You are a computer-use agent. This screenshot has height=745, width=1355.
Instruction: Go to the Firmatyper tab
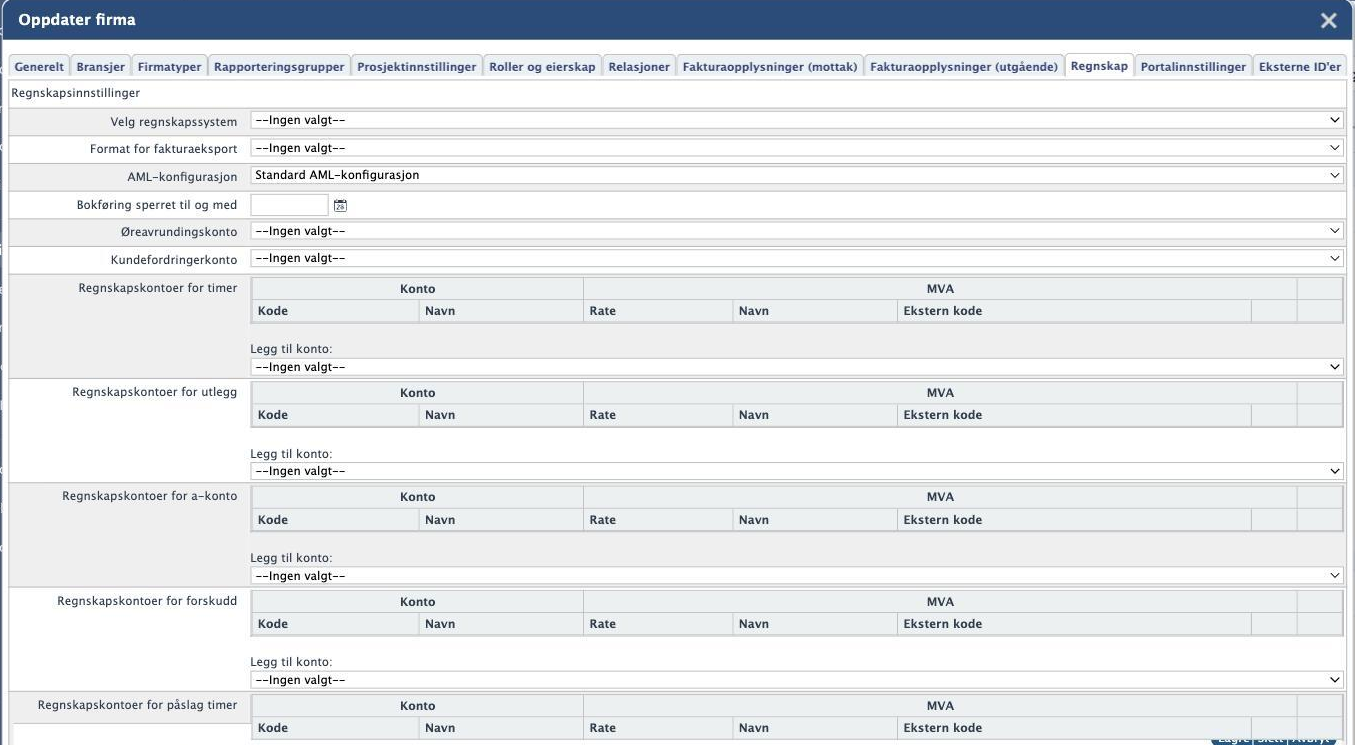[170, 66]
